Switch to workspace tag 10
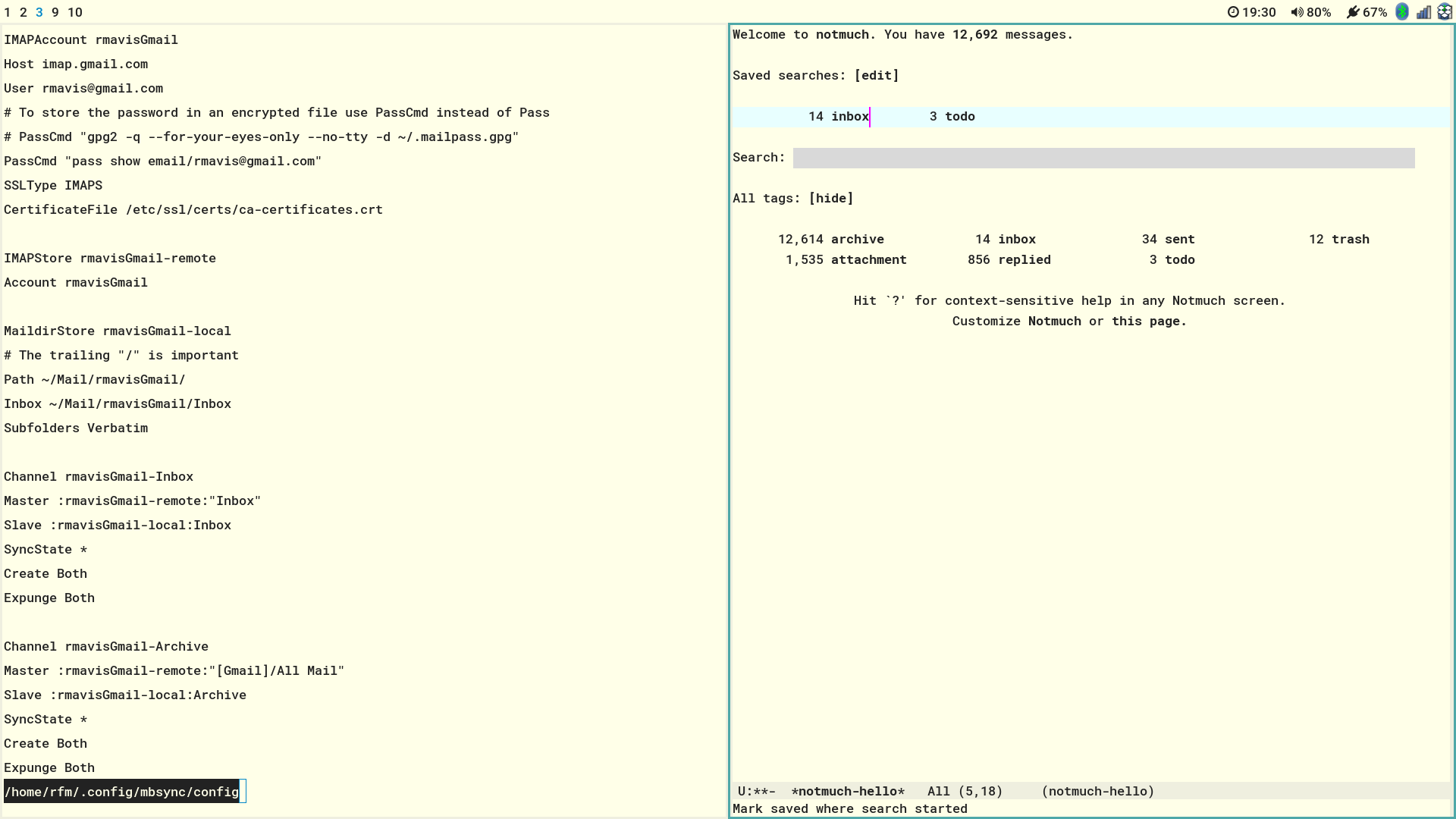Viewport: 1456px width, 819px height. [74, 12]
